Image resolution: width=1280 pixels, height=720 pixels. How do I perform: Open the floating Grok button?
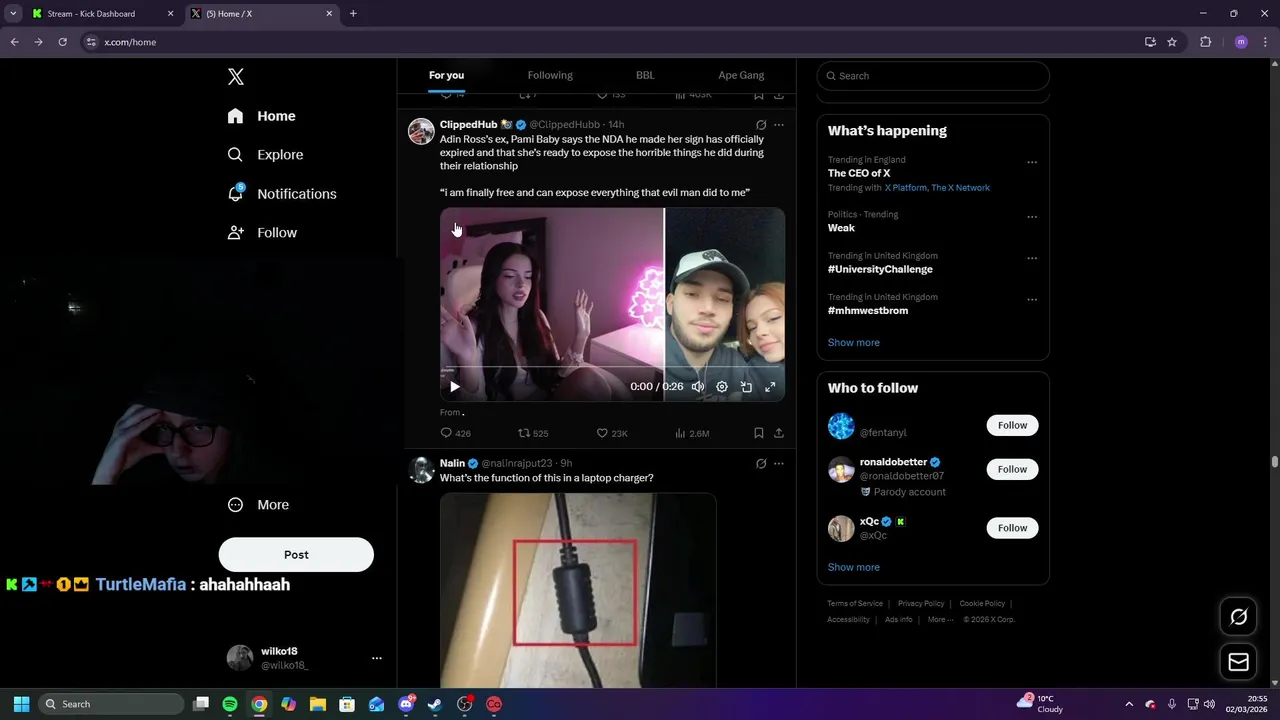(x=1238, y=617)
